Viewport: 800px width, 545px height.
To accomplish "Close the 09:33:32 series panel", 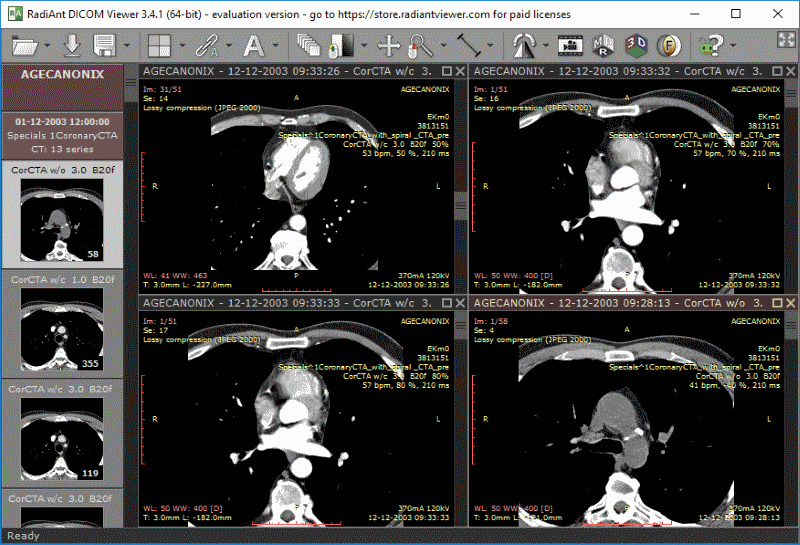I will (791, 71).
